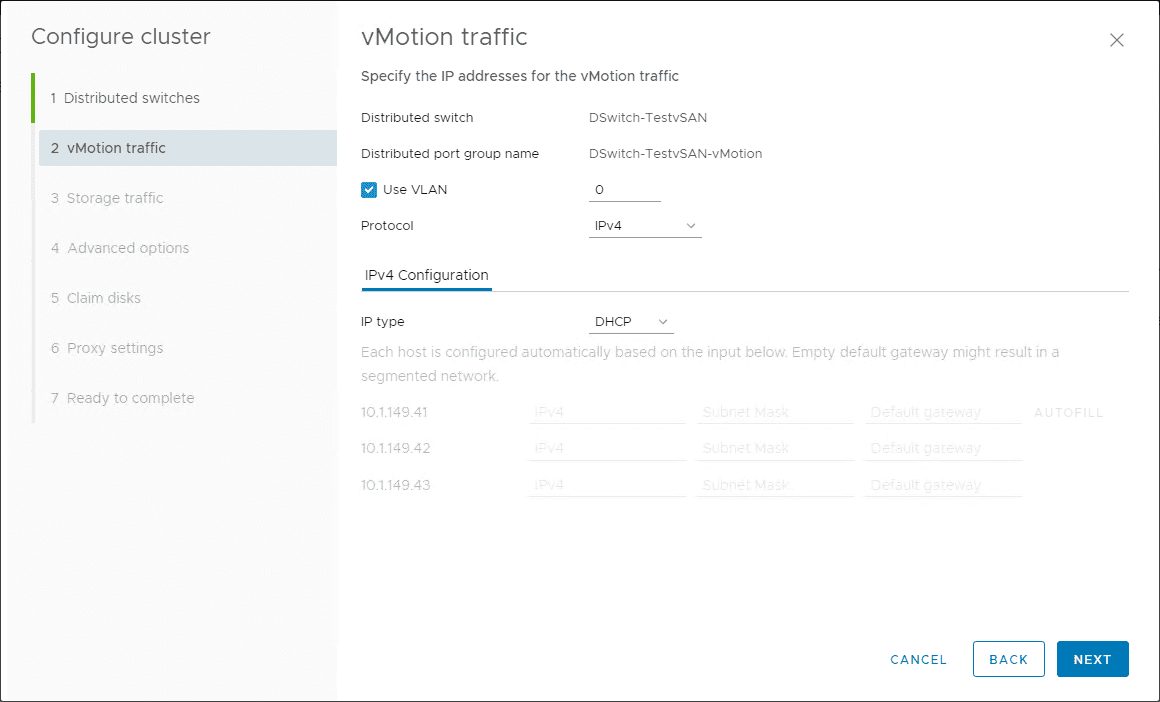Viewport: 1160px width, 702px height.
Task: Select step 2 vMotion traffic
Action: pyautogui.click(x=116, y=148)
